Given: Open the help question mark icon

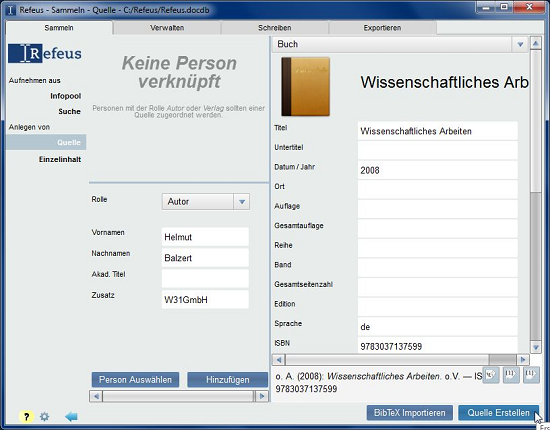Looking at the screenshot, I should coord(26,417).
